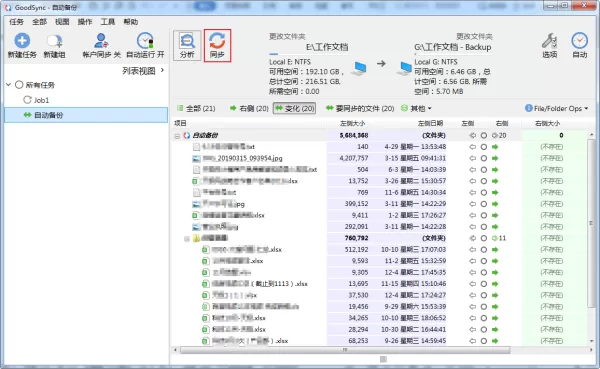This screenshot has height=369, width=600.
Task: Open 自动 auto clock icon at right
Action: [579, 41]
